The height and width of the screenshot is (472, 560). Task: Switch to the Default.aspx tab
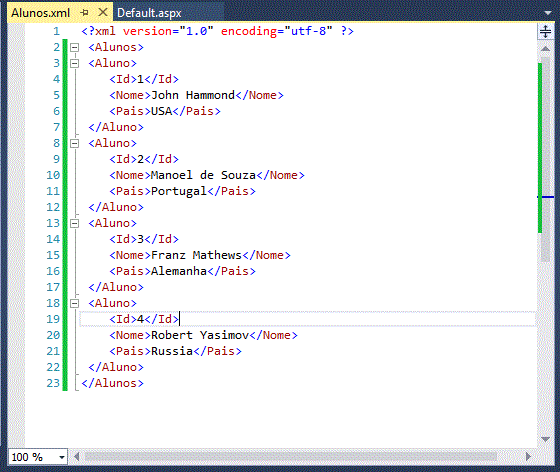(x=149, y=13)
